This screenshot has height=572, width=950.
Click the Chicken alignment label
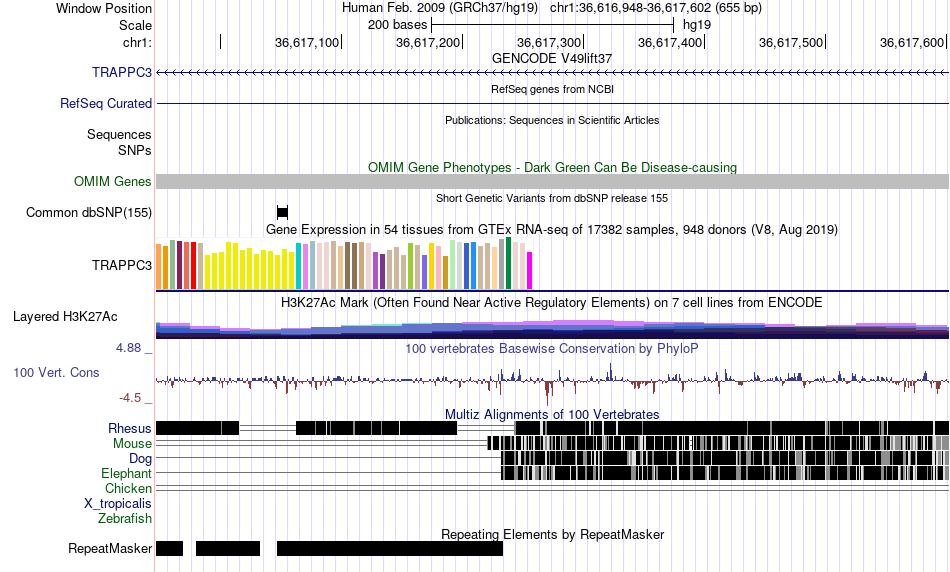click(x=128, y=488)
